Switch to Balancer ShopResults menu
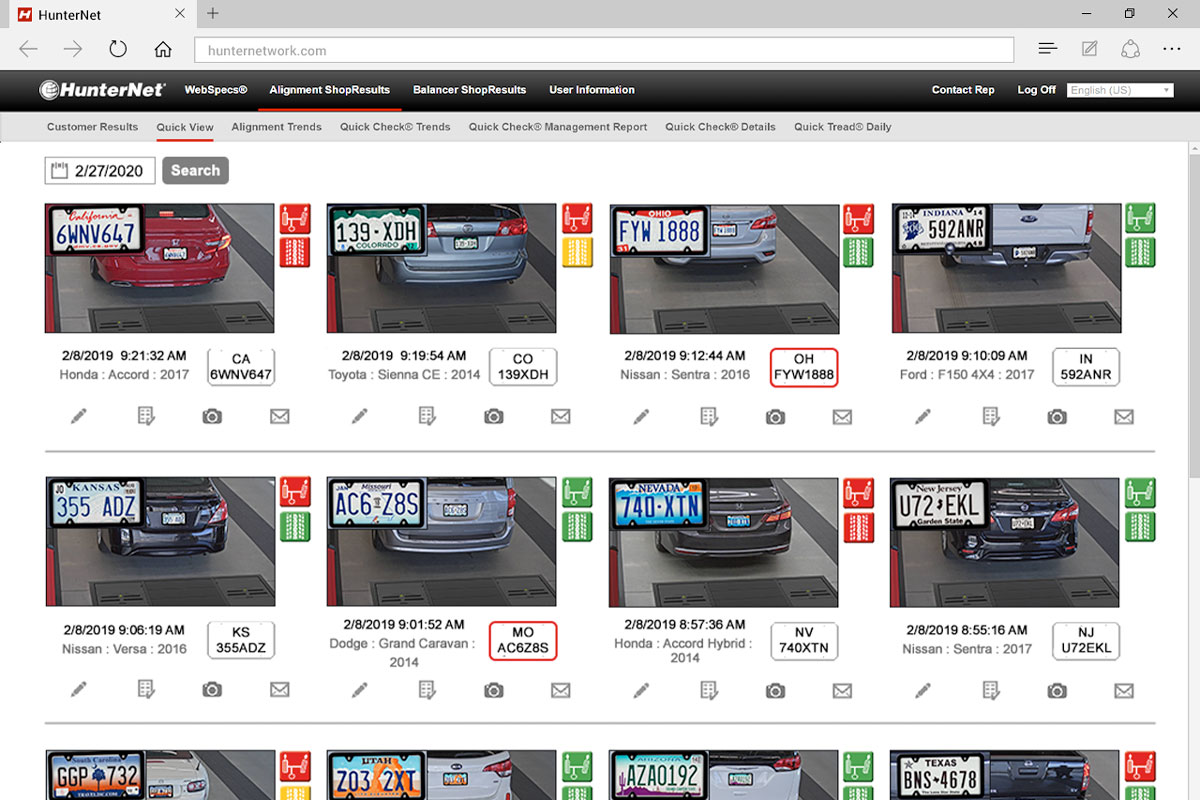 click(x=469, y=90)
